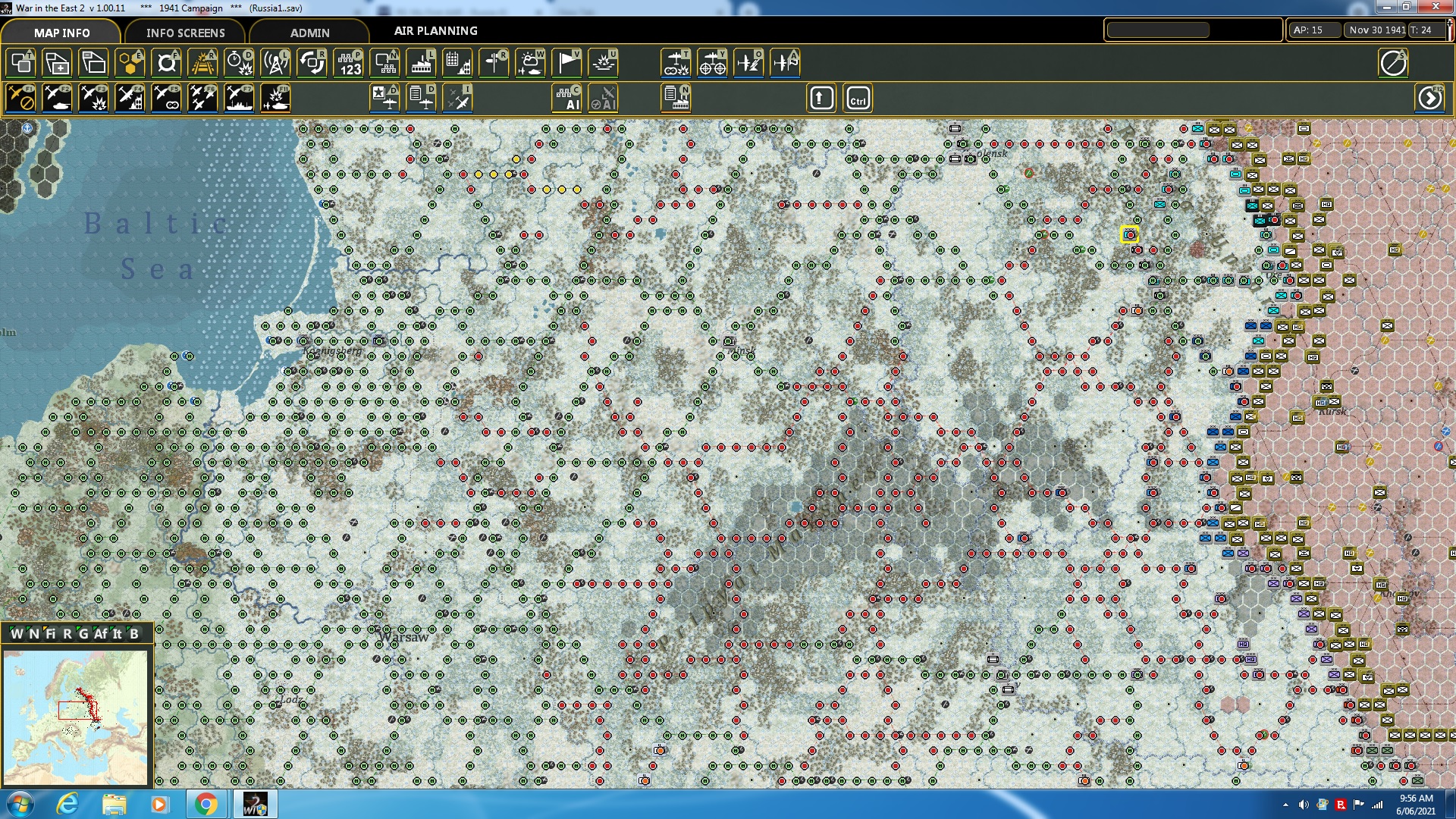The image size is (1456, 819).
Task: Open the MAP INFO tab
Action: tap(61, 33)
